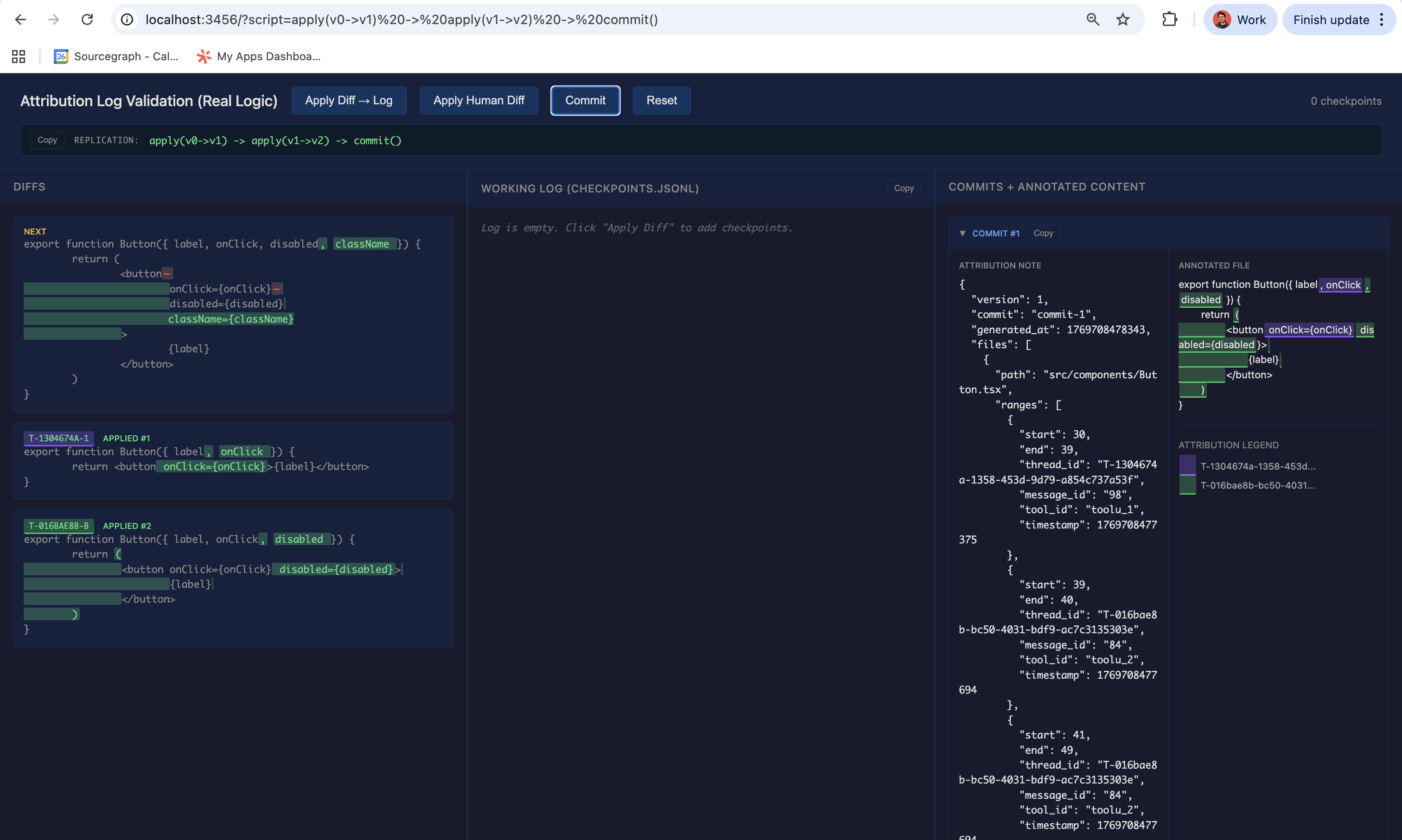1402x840 pixels.
Task: Bookmark the page with the star icon
Action: [1123, 19]
